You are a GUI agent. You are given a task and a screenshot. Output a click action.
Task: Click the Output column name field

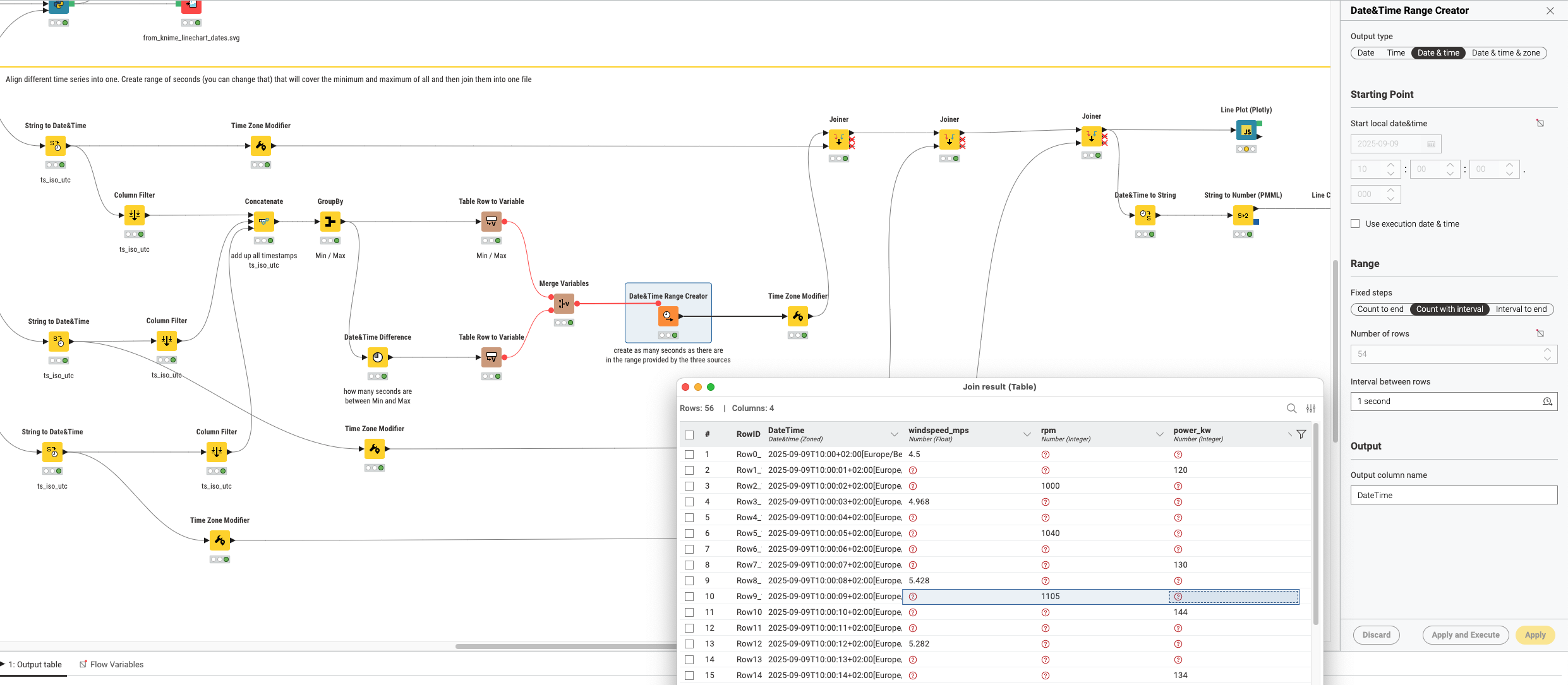tap(1453, 495)
